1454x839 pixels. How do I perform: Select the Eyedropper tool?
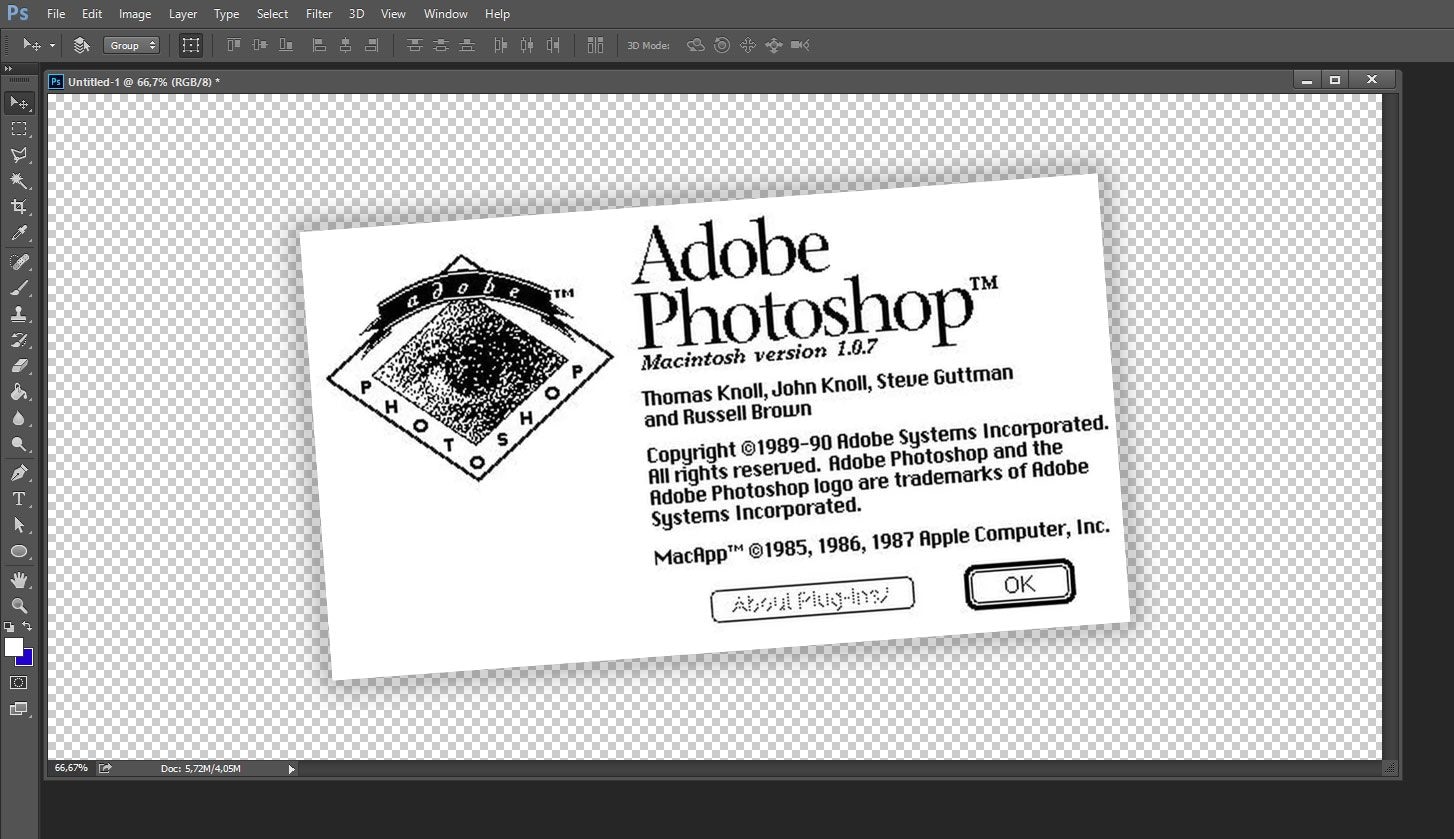(19, 233)
